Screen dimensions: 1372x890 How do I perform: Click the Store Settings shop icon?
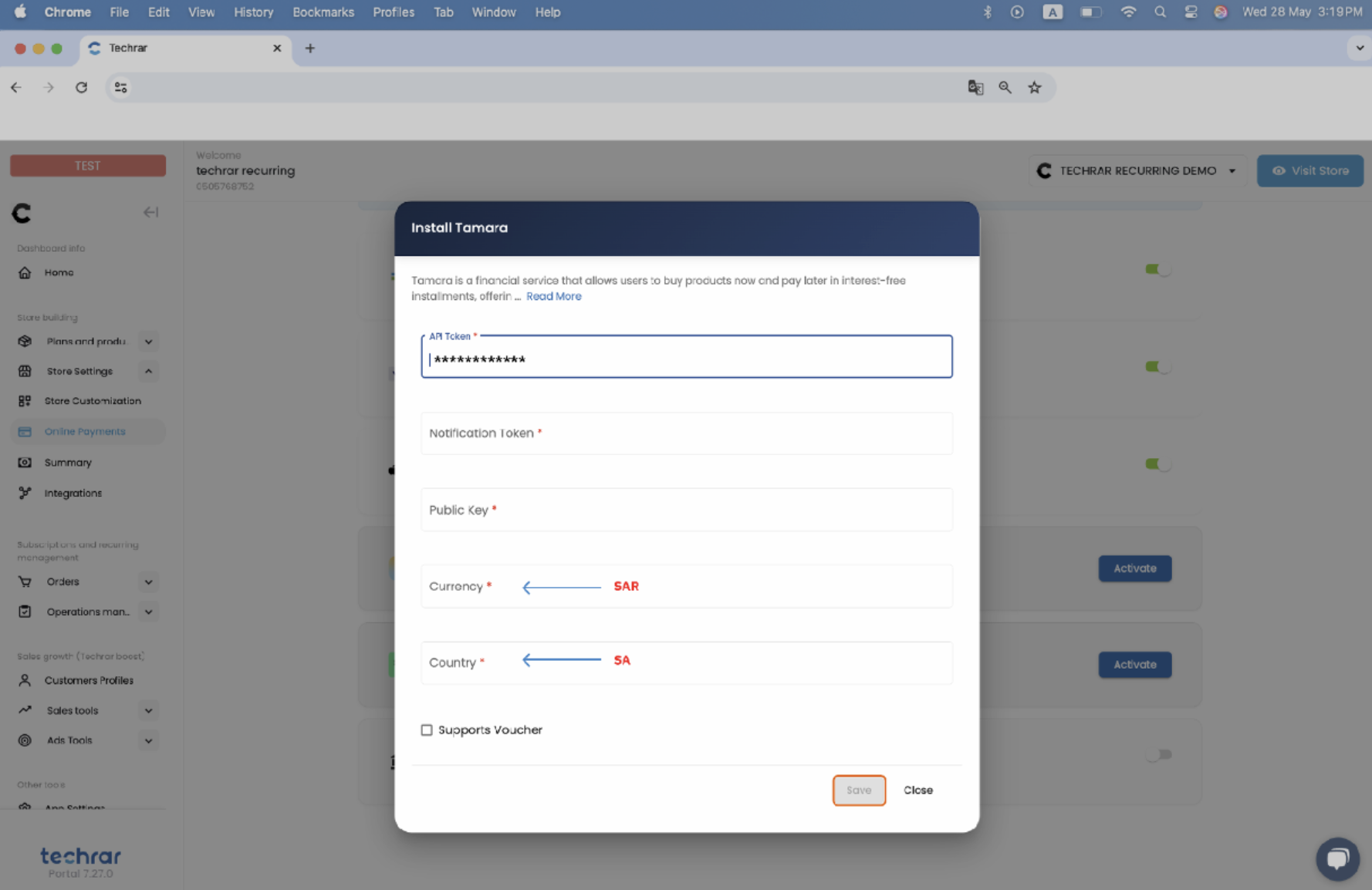(25, 371)
